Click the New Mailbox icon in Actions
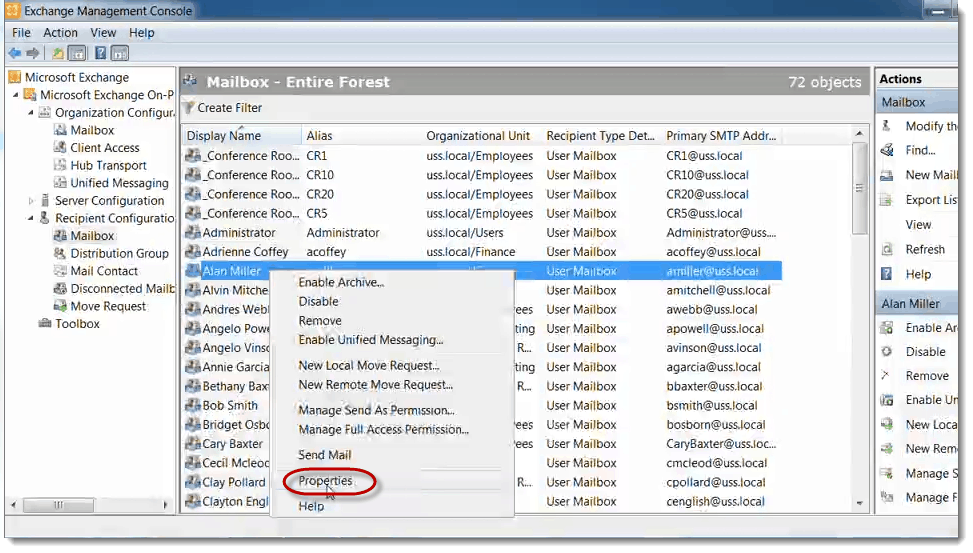 [887, 175]
